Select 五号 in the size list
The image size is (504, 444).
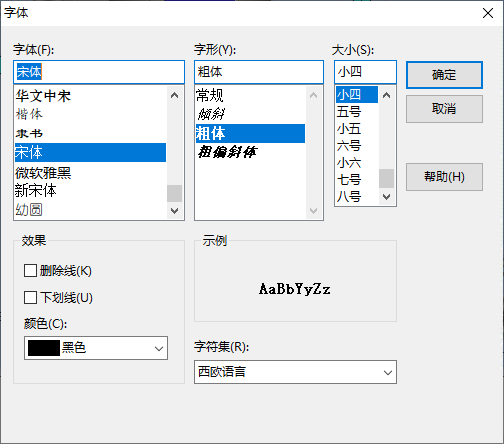tap(357, 112)
